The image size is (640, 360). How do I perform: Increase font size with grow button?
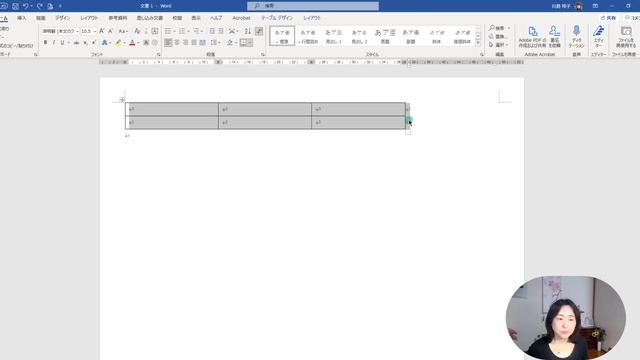(x=102, y=31)
